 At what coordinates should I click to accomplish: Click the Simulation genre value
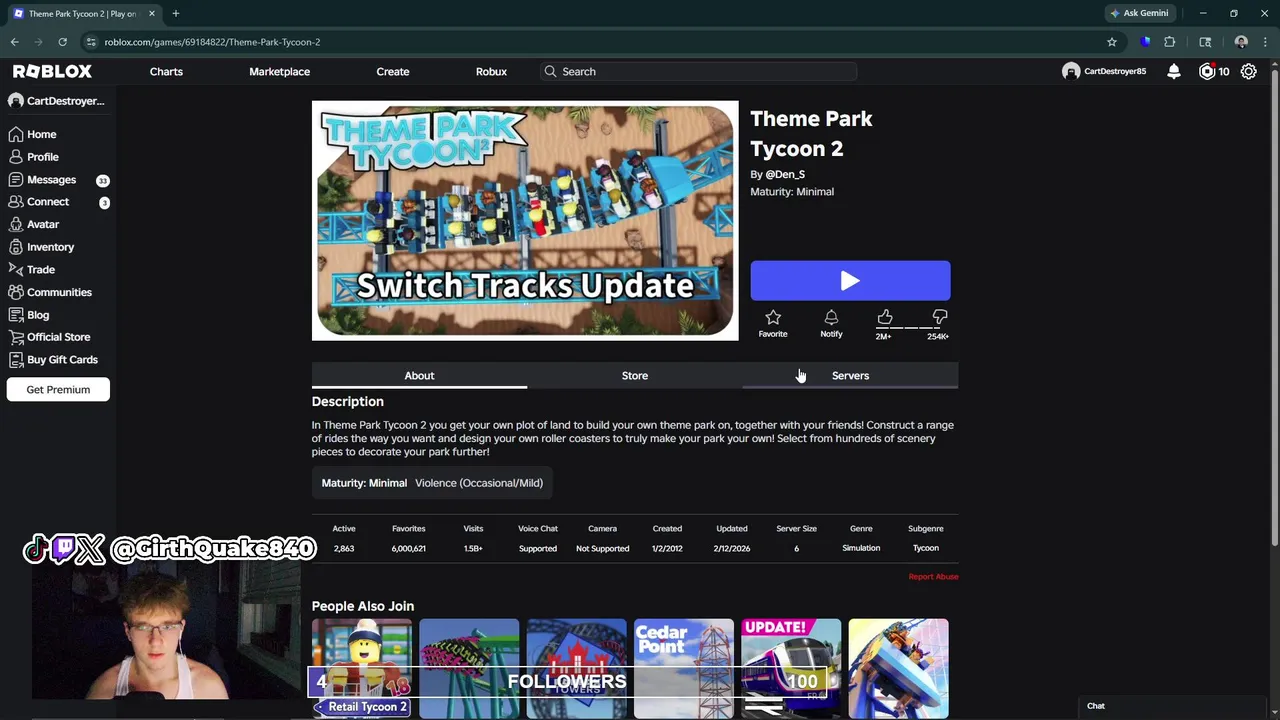861,548
